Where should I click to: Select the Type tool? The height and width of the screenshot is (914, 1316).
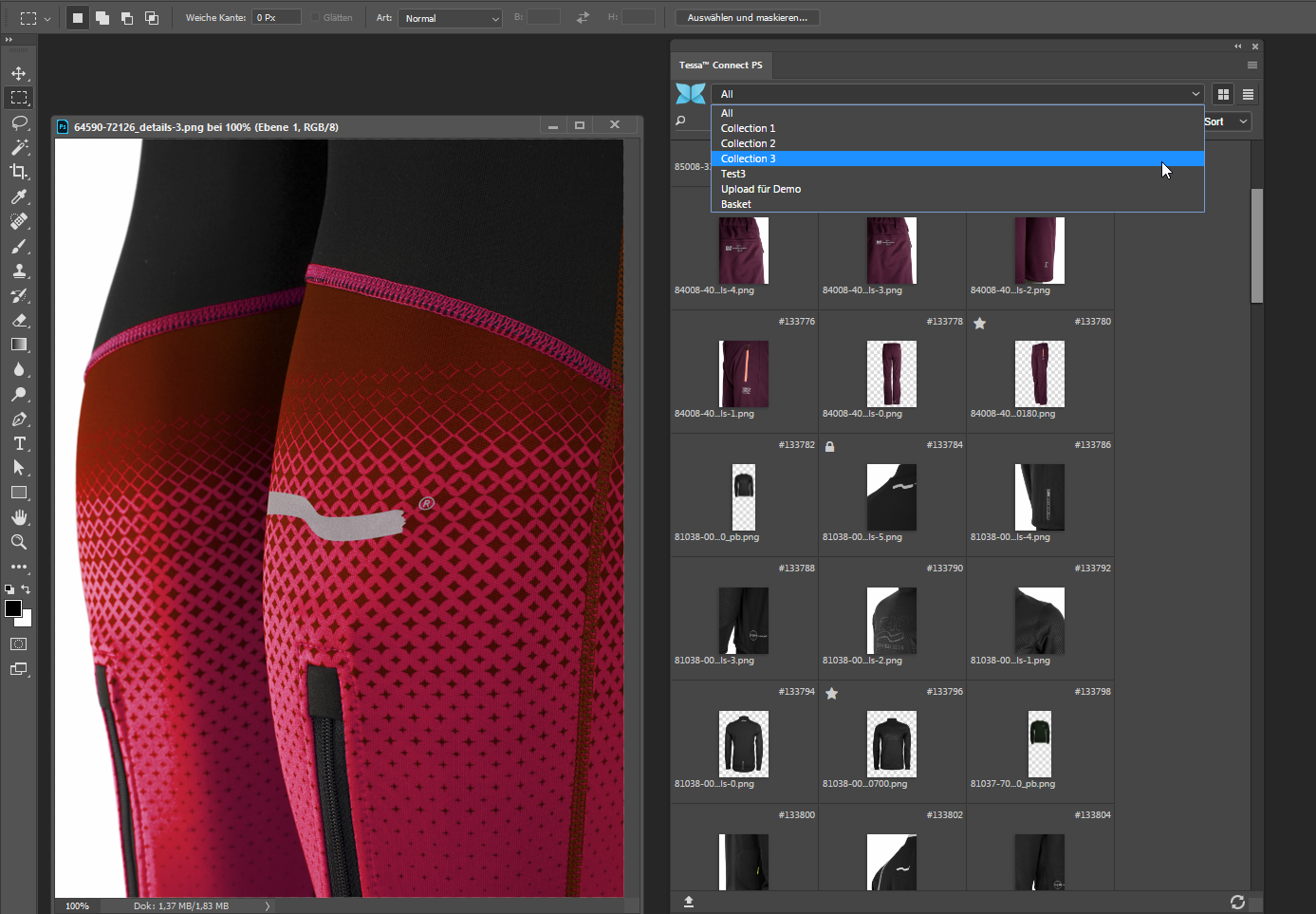pos(19,443)
